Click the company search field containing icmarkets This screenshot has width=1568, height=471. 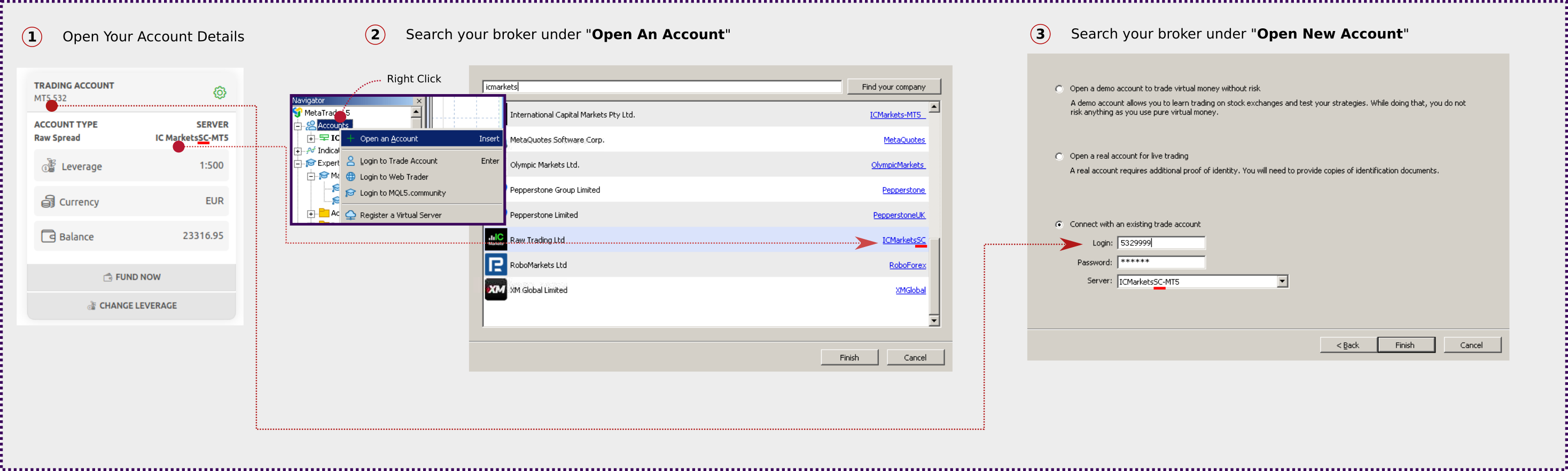(661, 87)
